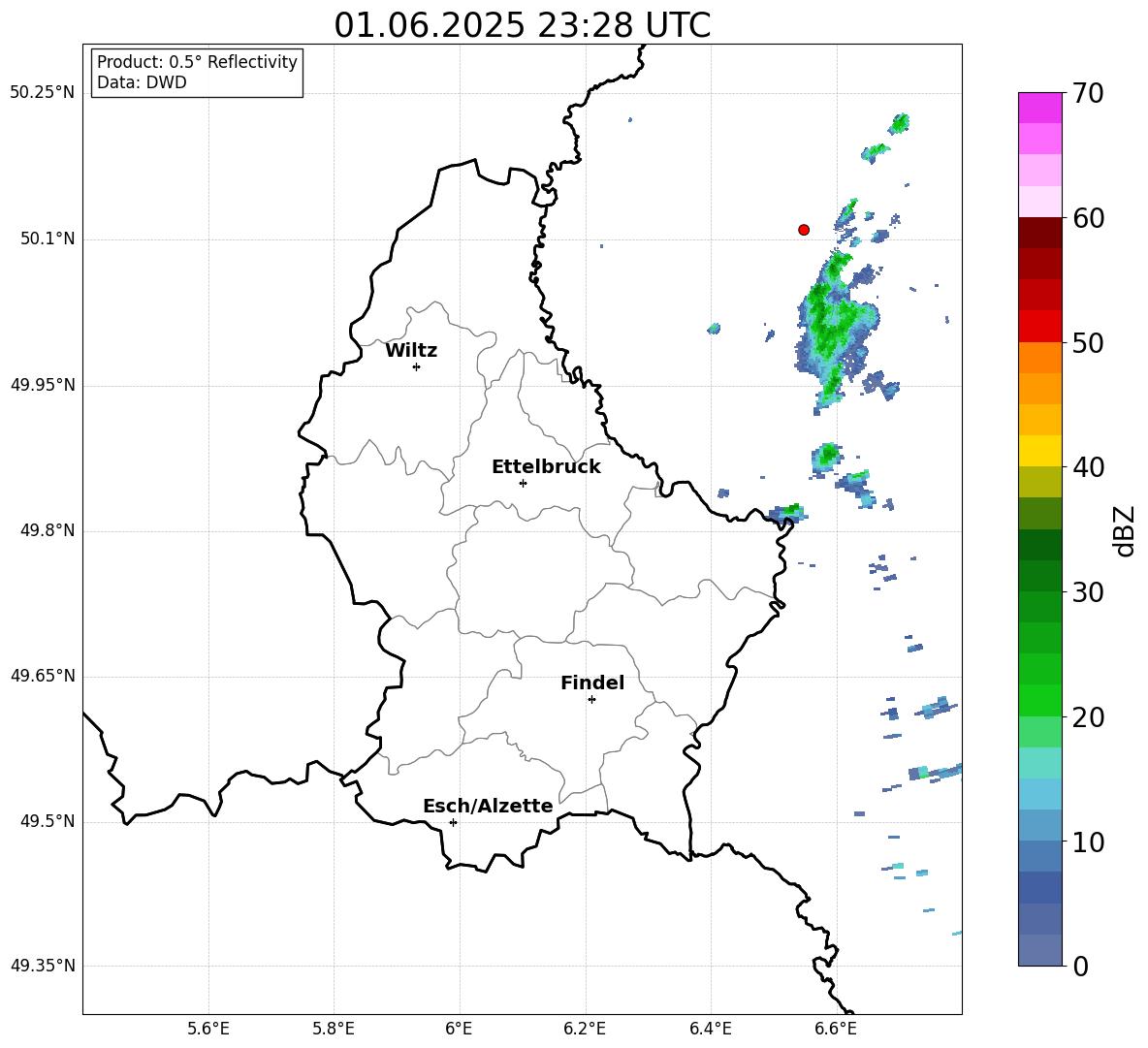Screen dimensions: 1148x1048
Task: Click the 6.4°E longitude label
Action: point(710,1030)
